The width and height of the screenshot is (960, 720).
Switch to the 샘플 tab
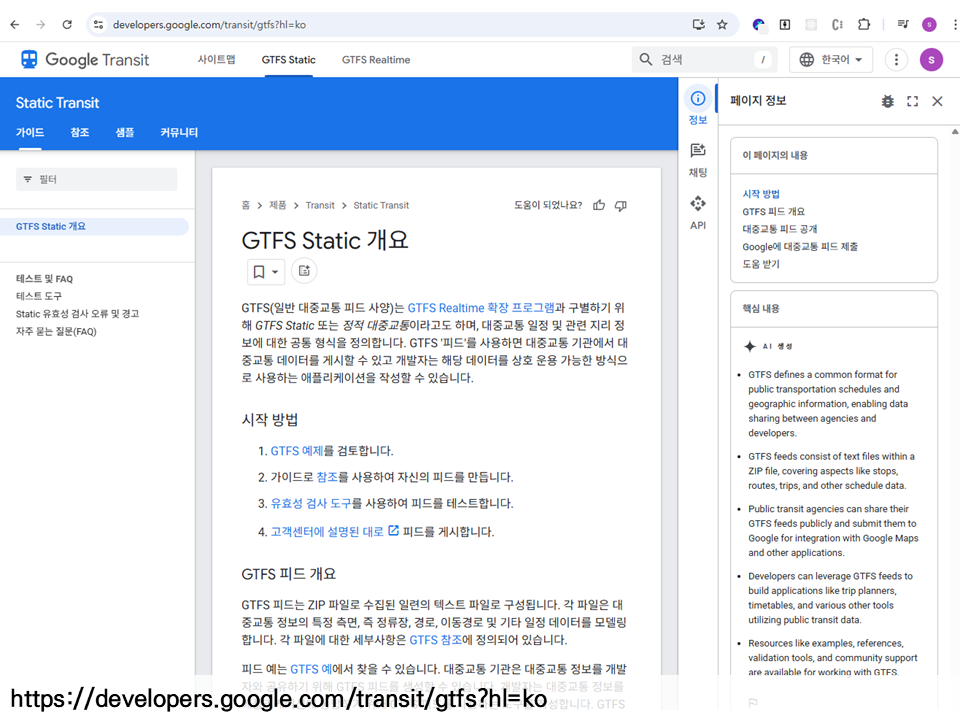pos(125,132)
